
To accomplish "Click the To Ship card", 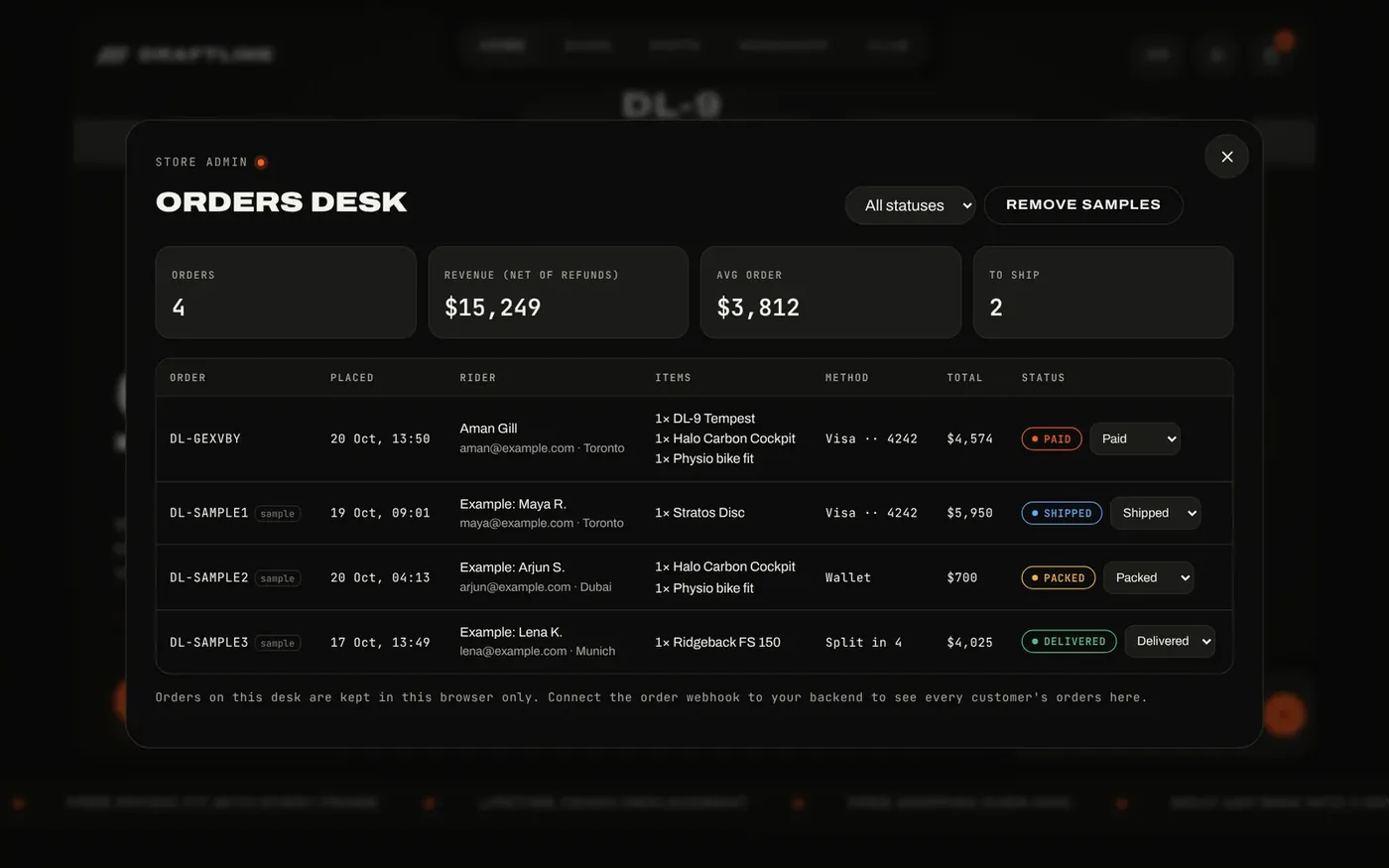I will [x=1103, y=293].
